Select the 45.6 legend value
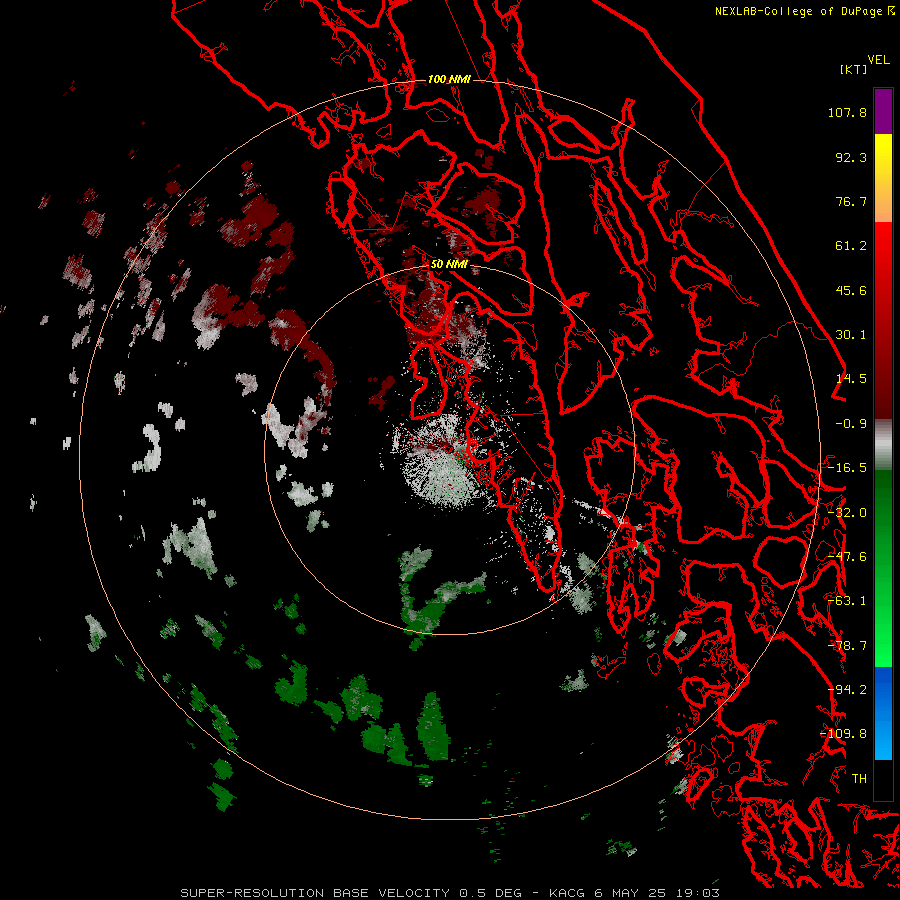The width and height of the screenshot is (900, 900). (851, 290)
